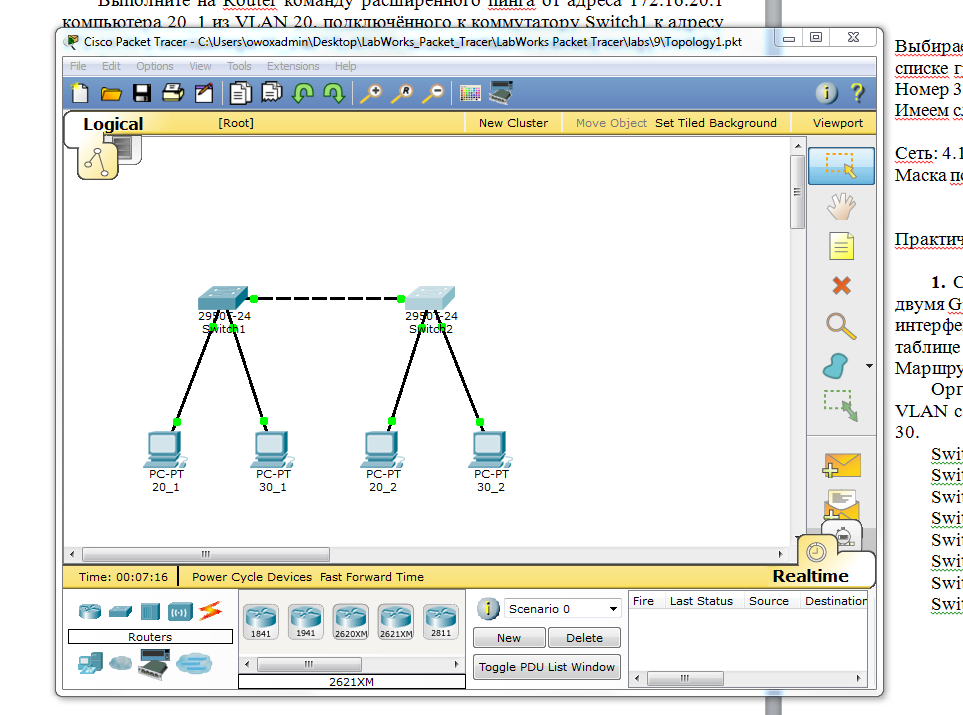Screen dimensions: 963x715
Task: Activate the Select tool in right panel
Action: click(x=841, y=166)
